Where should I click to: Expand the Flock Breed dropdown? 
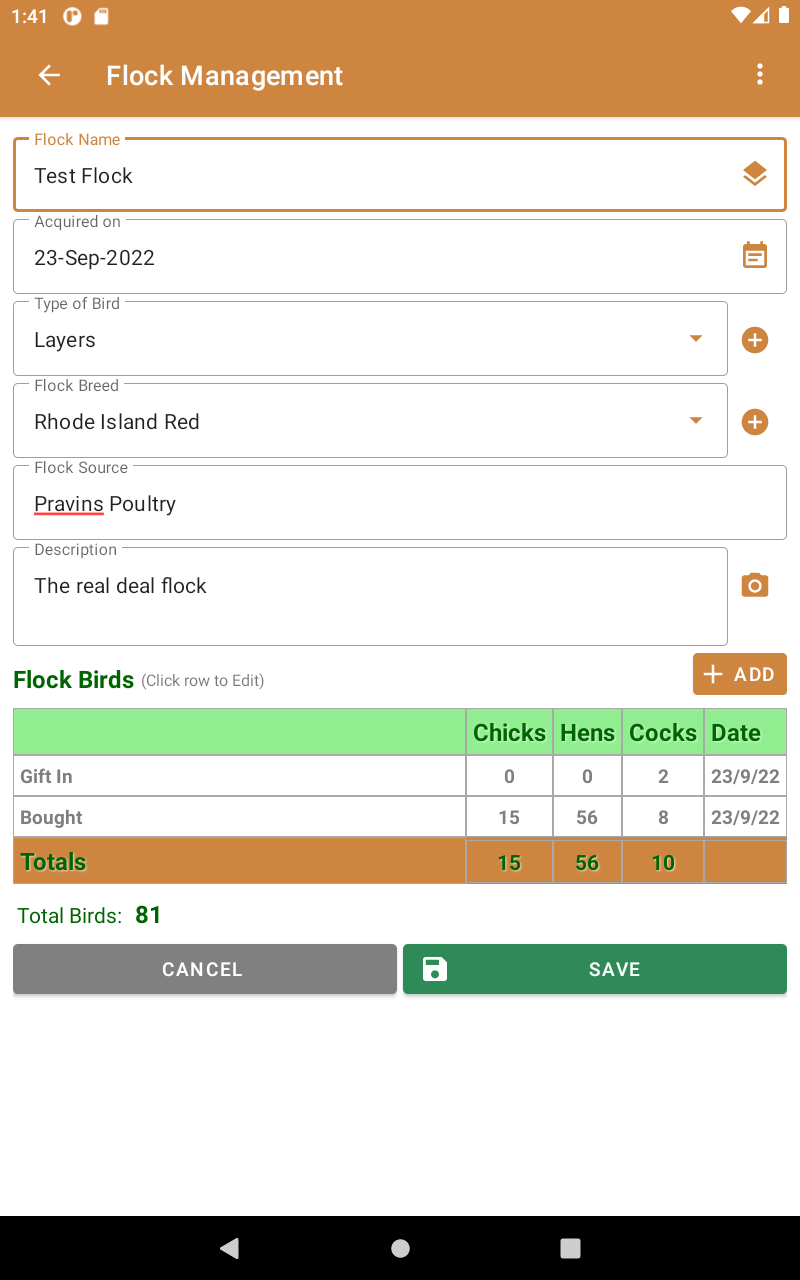(696, 421)
